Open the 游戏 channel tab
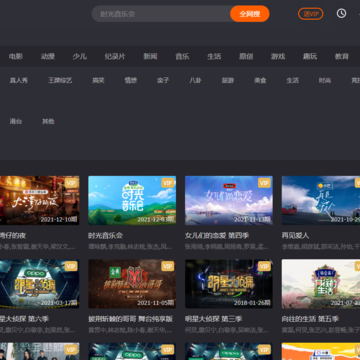 (278, 56)
